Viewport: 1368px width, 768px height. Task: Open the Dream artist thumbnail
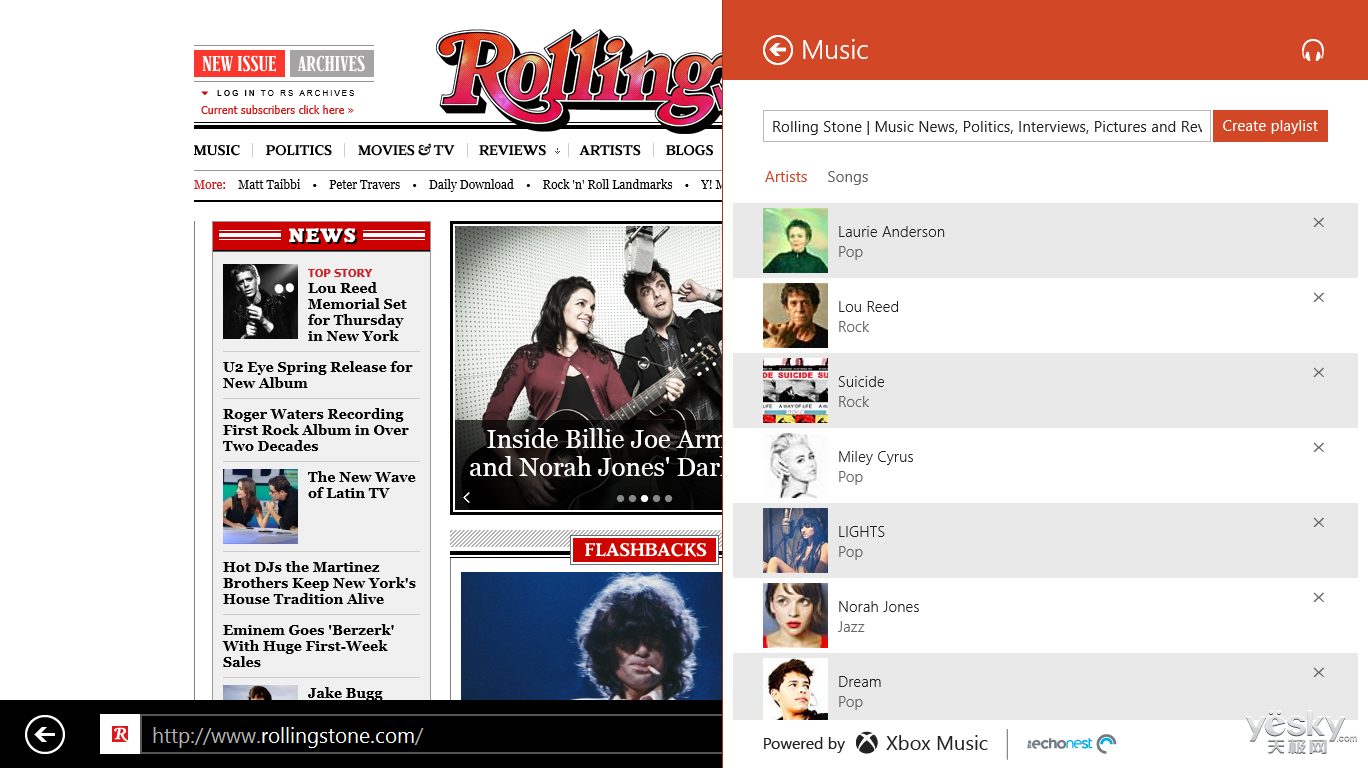[x=795, y=689]
